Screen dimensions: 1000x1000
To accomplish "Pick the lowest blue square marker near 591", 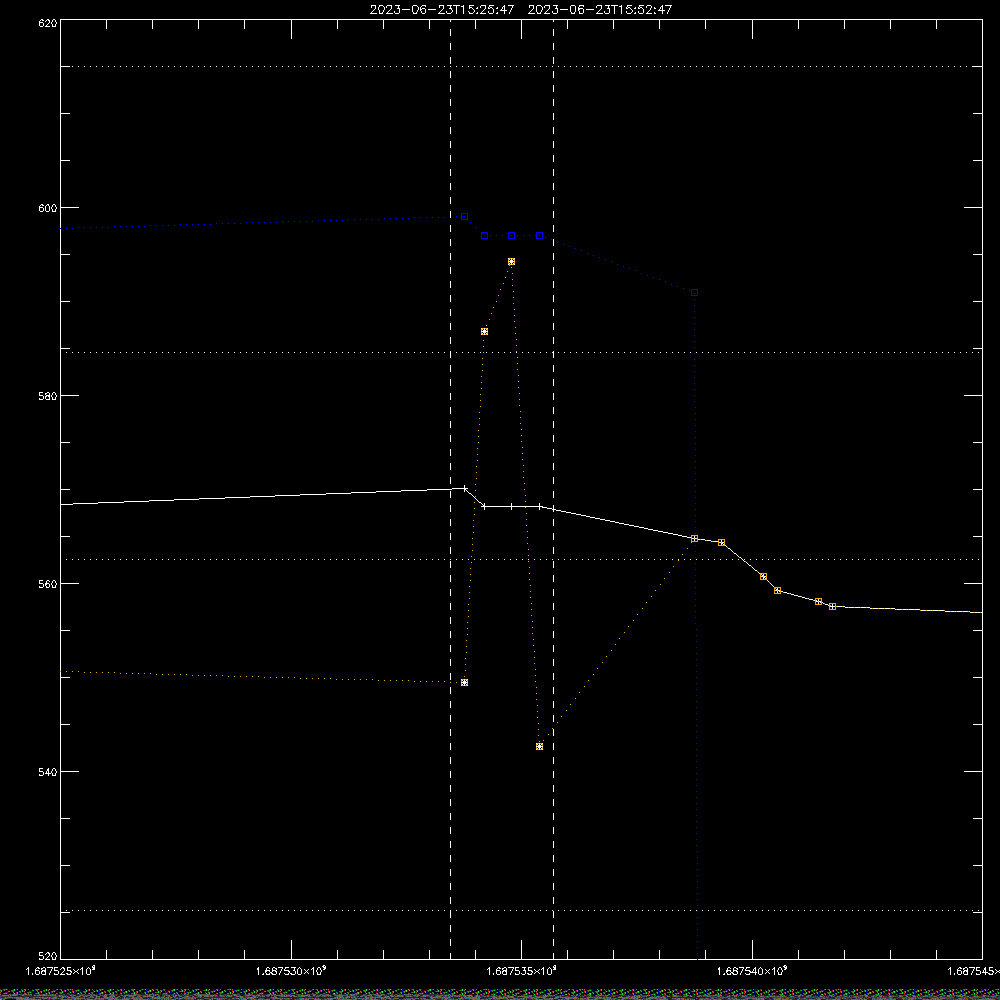I will (695, 293).
